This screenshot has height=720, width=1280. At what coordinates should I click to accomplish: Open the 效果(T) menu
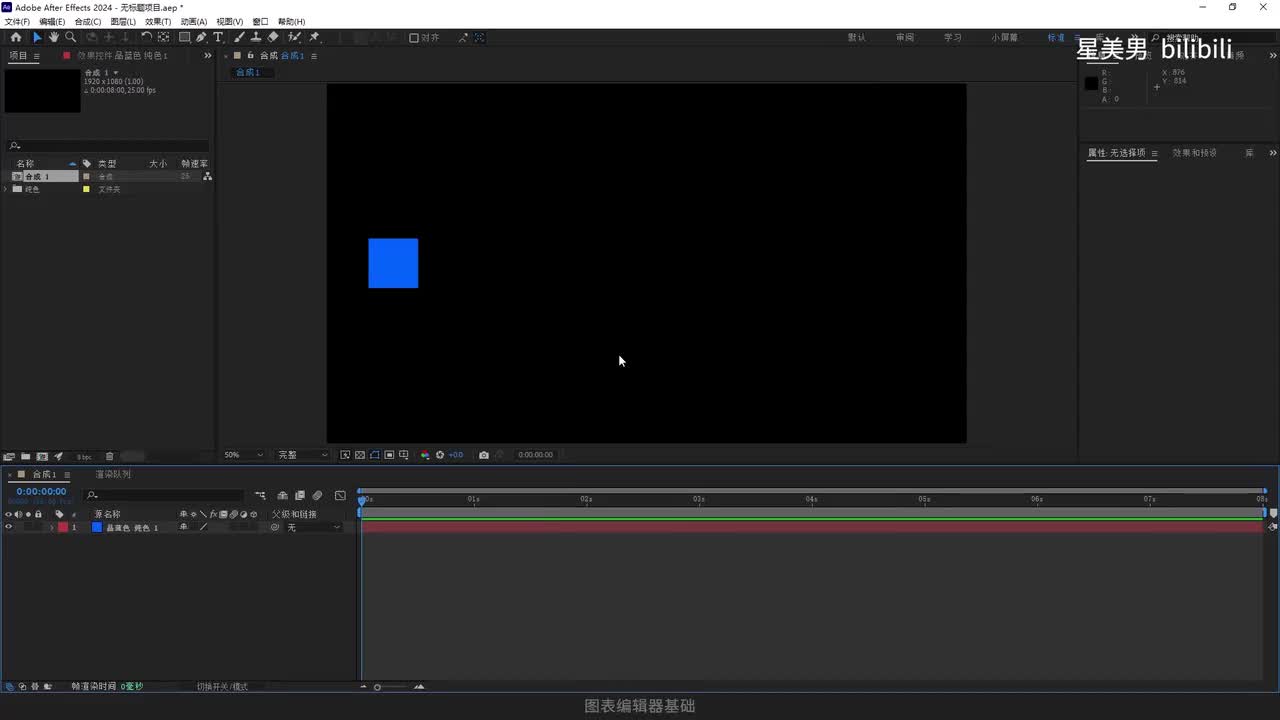[x=158, y=21]
